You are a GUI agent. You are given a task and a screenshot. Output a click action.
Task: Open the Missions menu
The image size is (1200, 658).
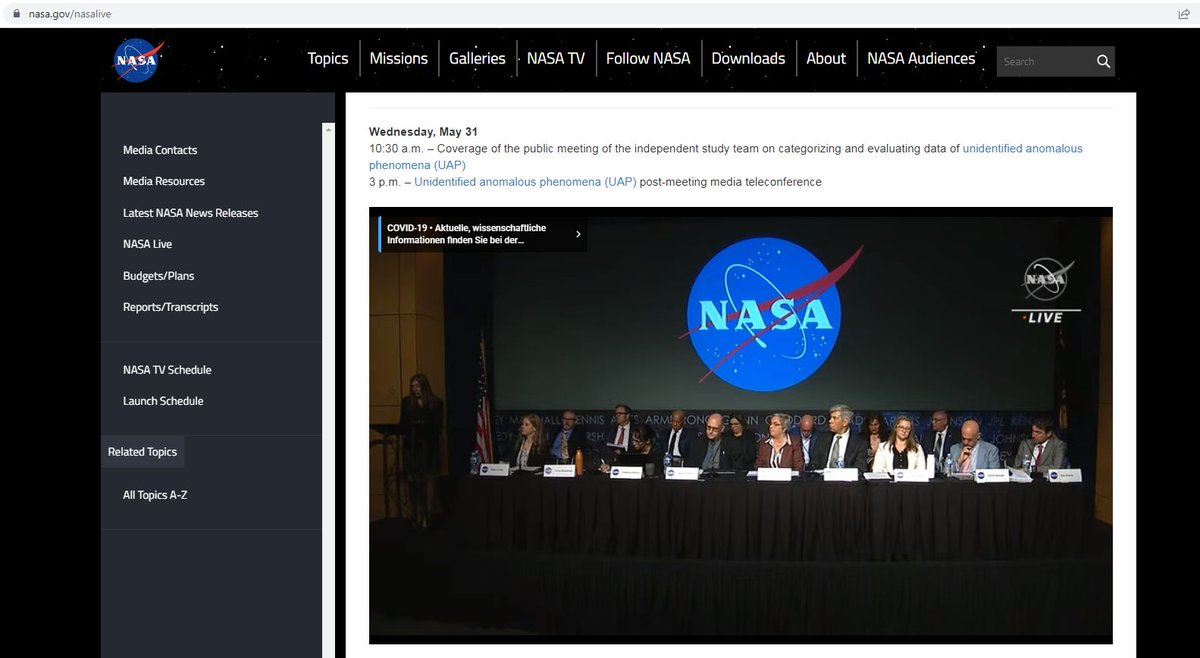(x=398, y=59)
